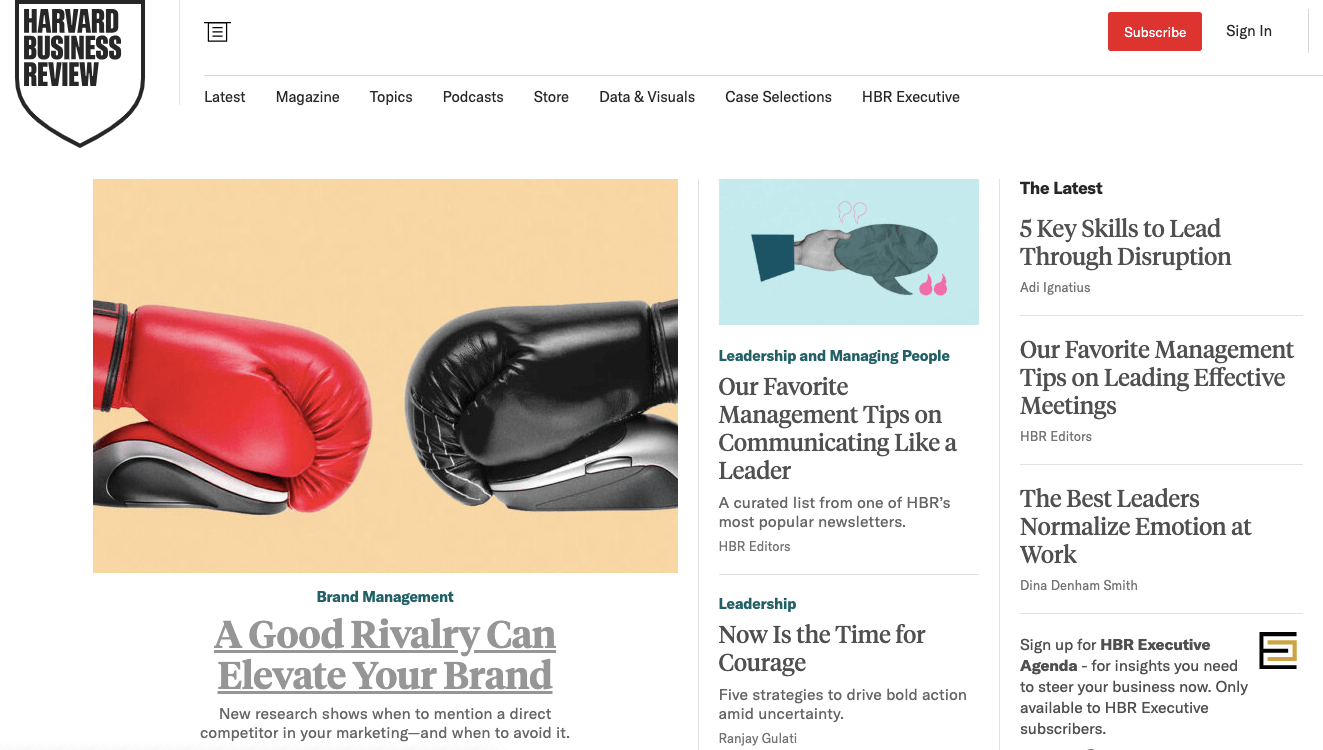The width and height of the screenshot is (1323, 750).
Task: Open Now Is the Time for Courage article
Action: point(822,649)
